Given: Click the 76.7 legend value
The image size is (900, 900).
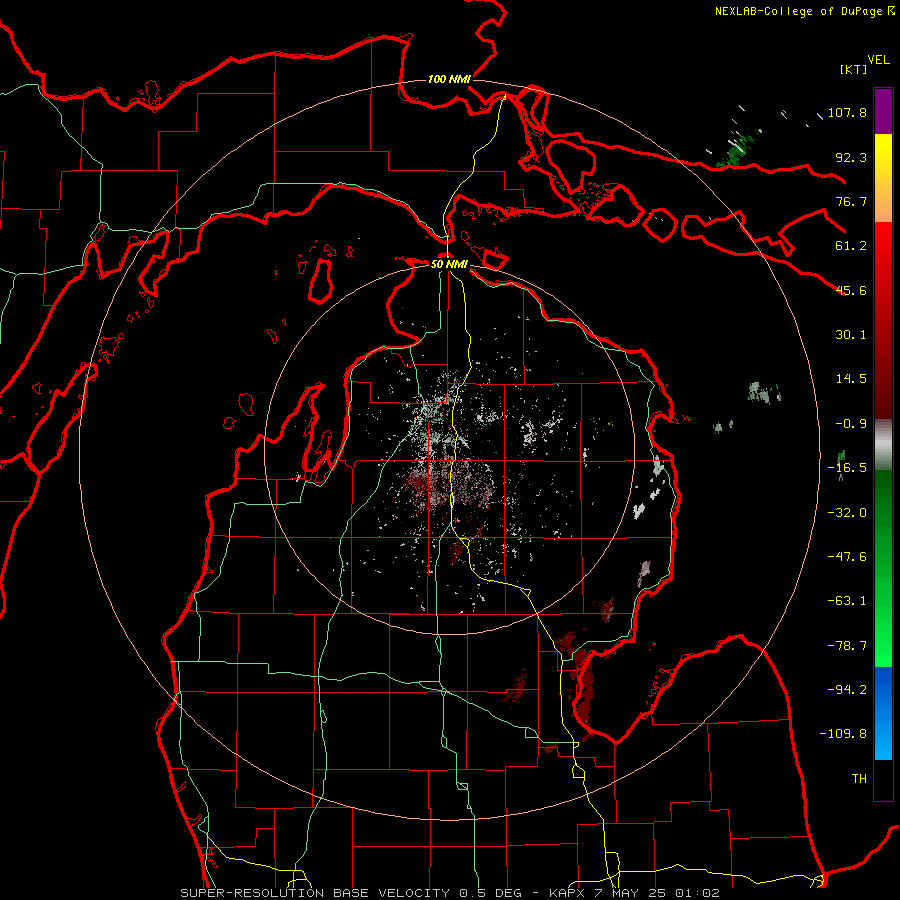Looking at the screenshot, I should click(x=851, y=201).
